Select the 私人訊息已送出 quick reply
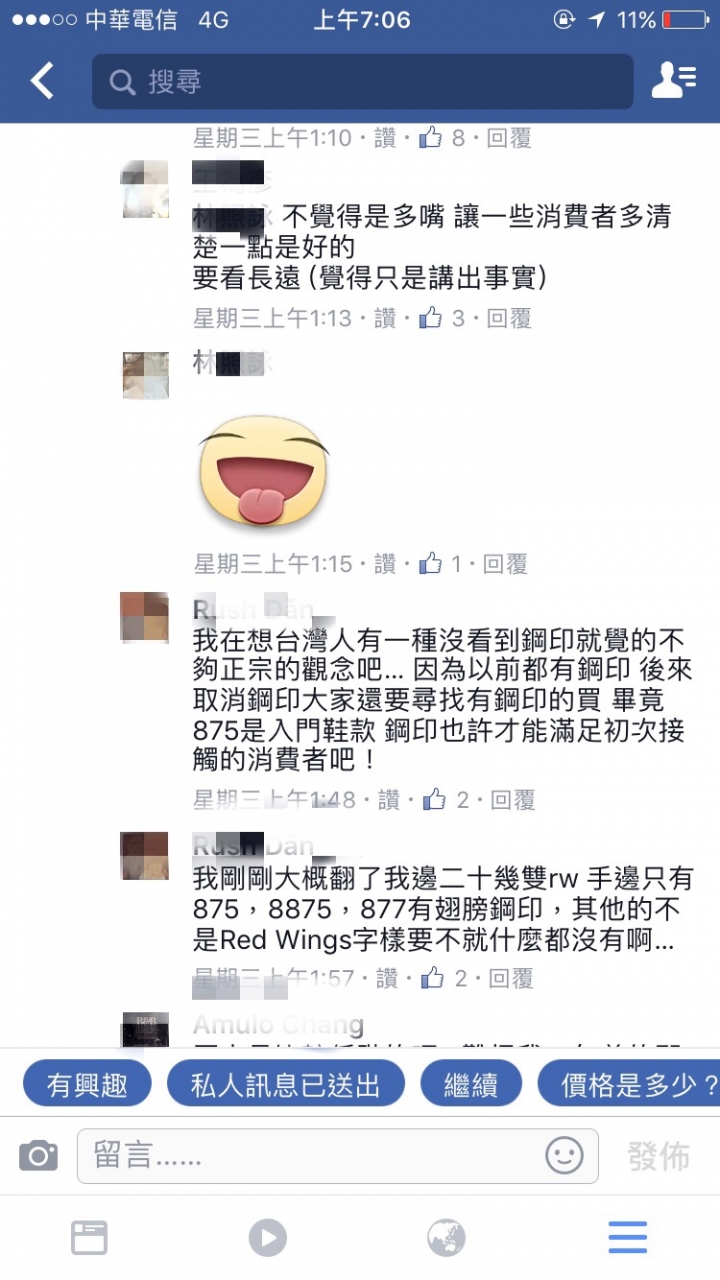720x1280 pixels. pos(286,1085)
